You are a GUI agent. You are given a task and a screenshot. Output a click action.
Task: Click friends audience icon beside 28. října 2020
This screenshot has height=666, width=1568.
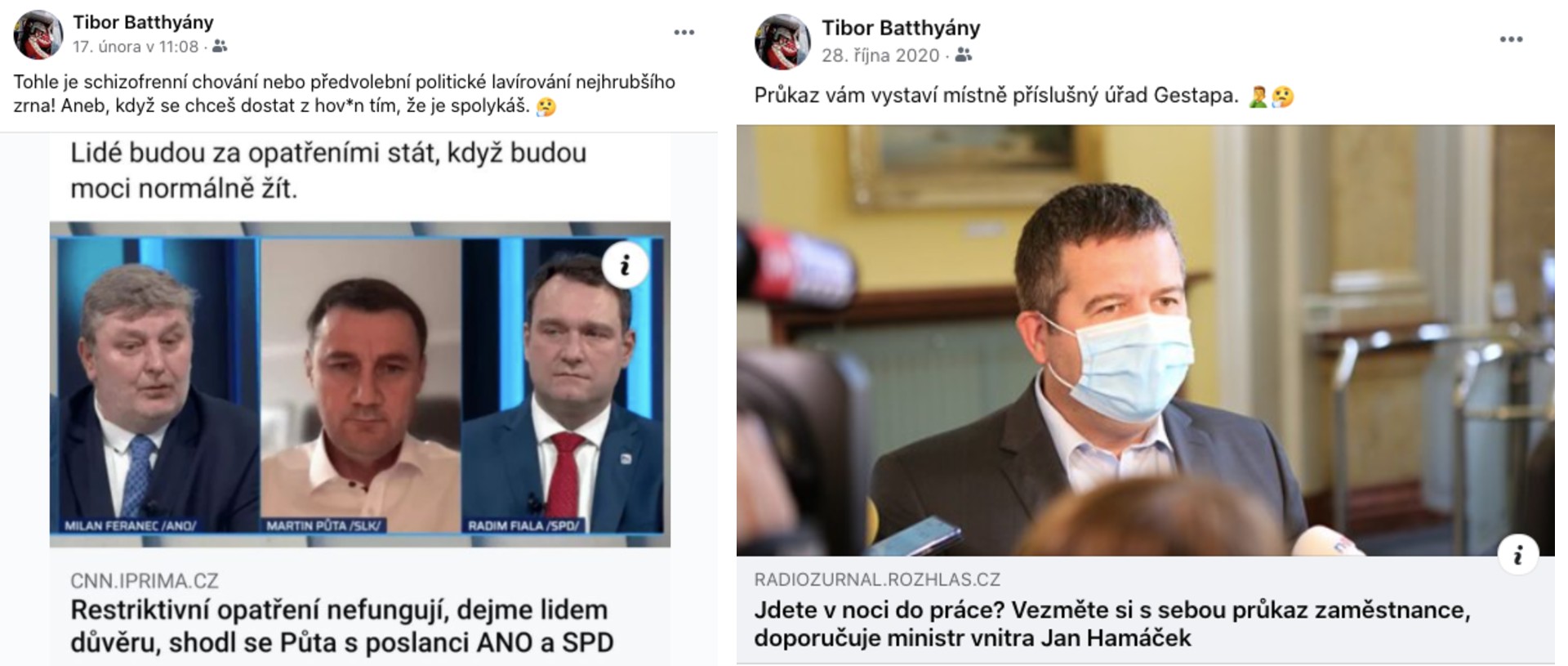click(964, 56)
